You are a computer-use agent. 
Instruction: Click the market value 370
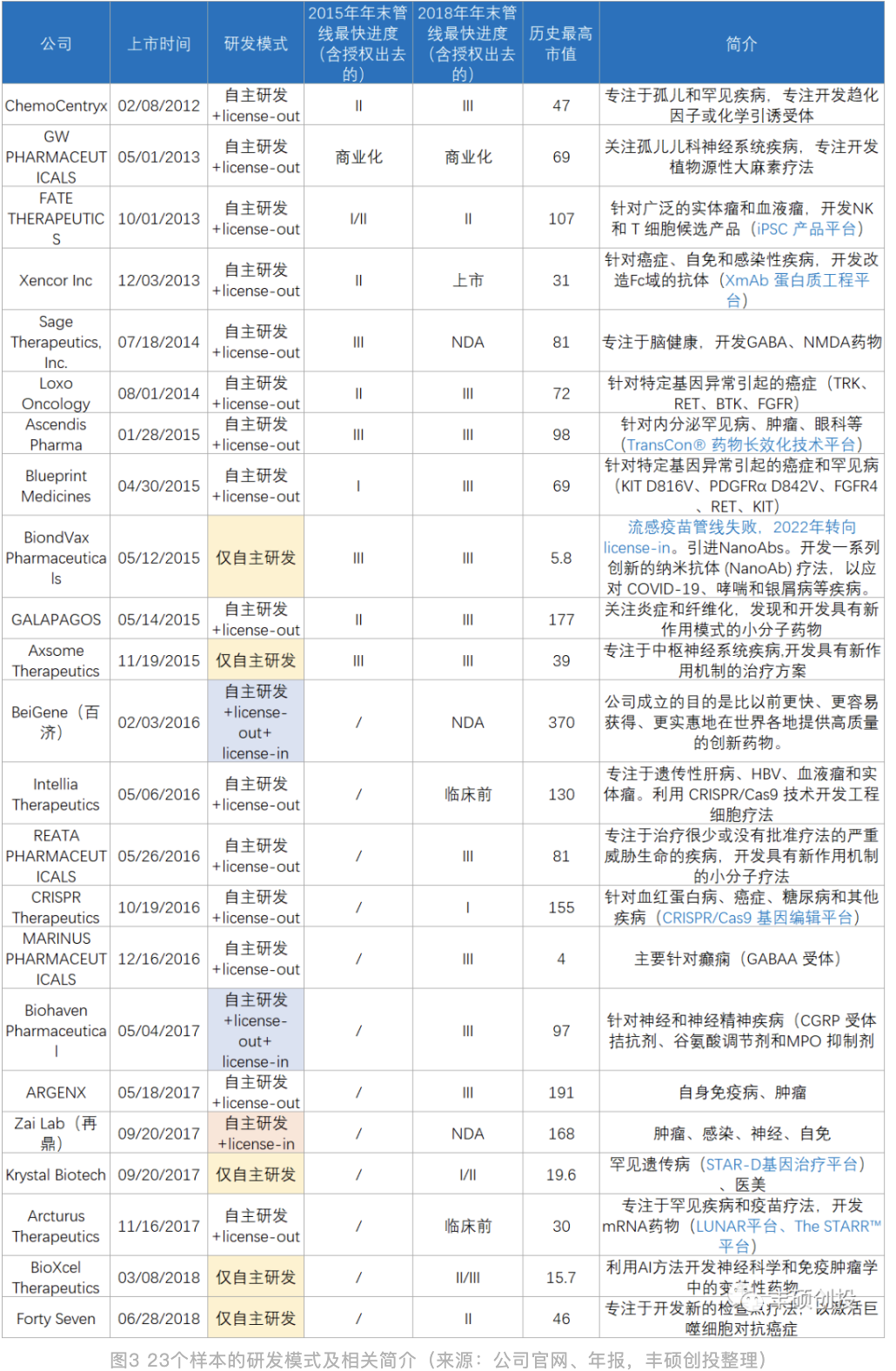(x=561, y=722)
